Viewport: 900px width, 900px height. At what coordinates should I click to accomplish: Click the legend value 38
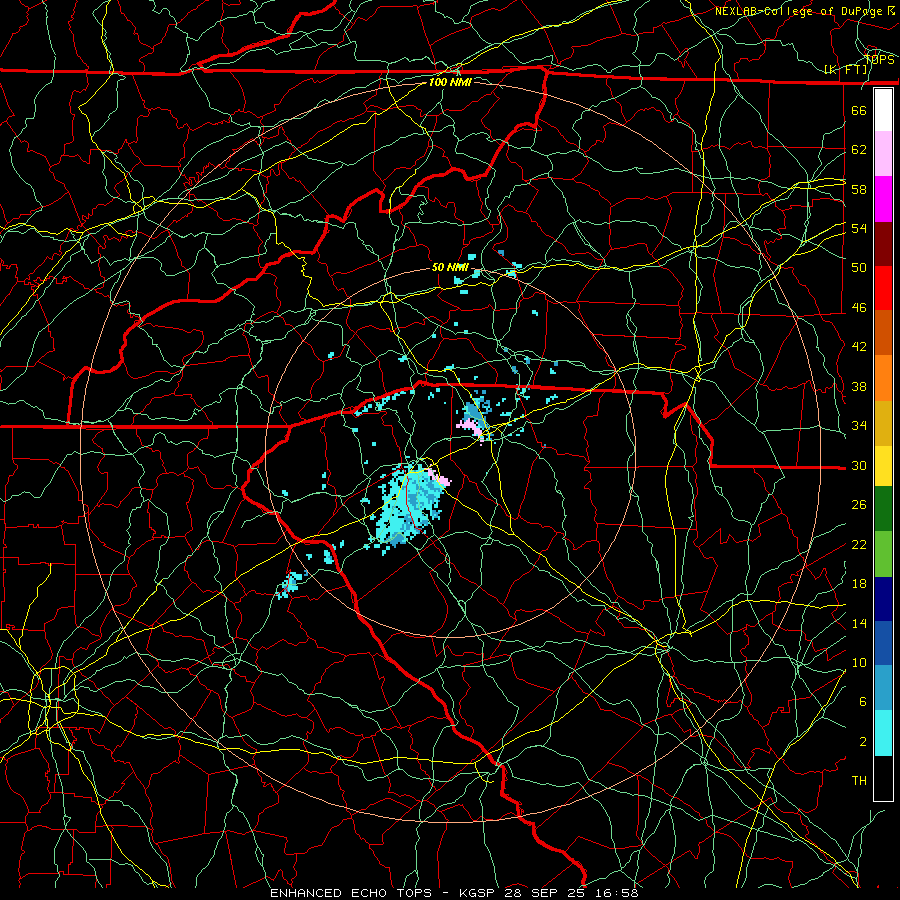pos(859,386)
